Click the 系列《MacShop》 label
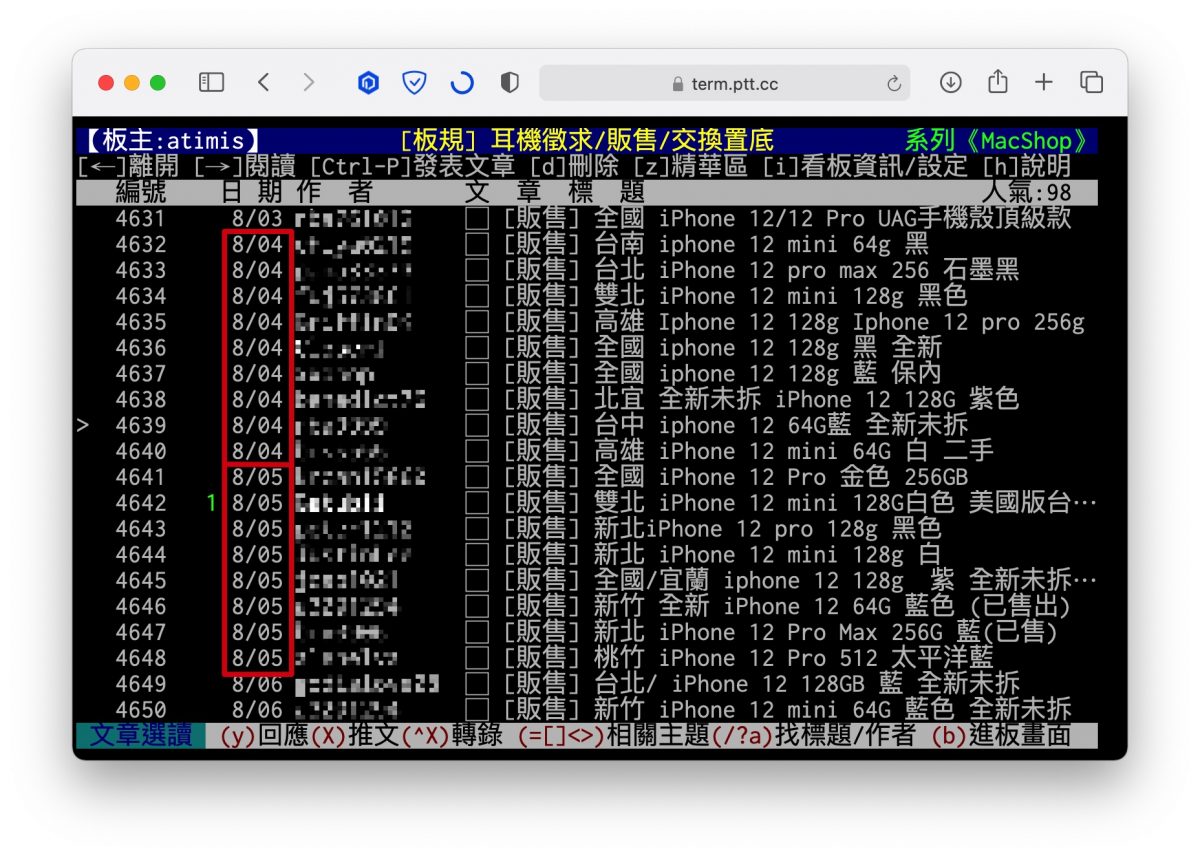Screen dimensions: 1200x856 1001,141
